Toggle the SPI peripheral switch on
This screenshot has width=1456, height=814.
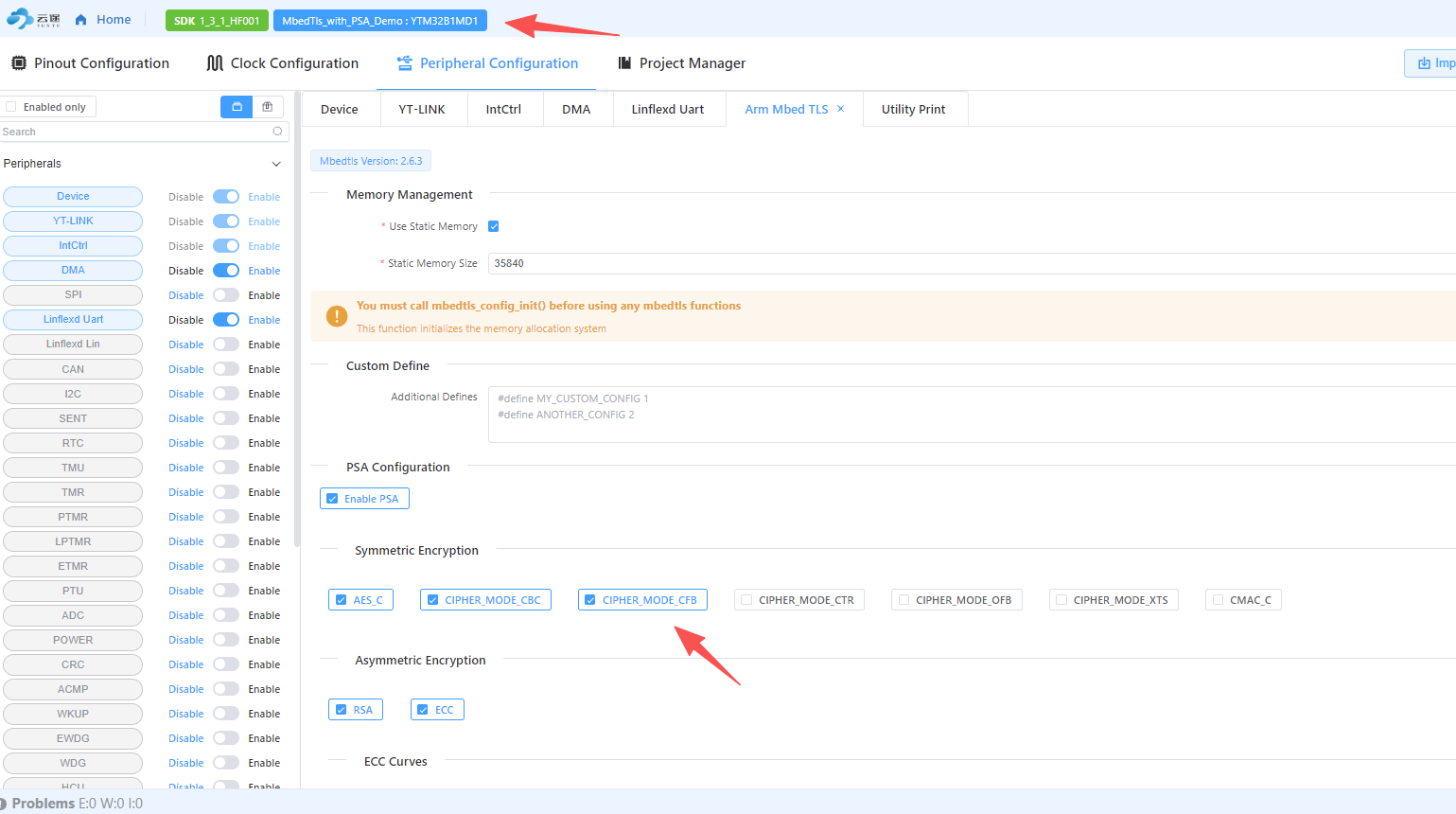[226, 295]
